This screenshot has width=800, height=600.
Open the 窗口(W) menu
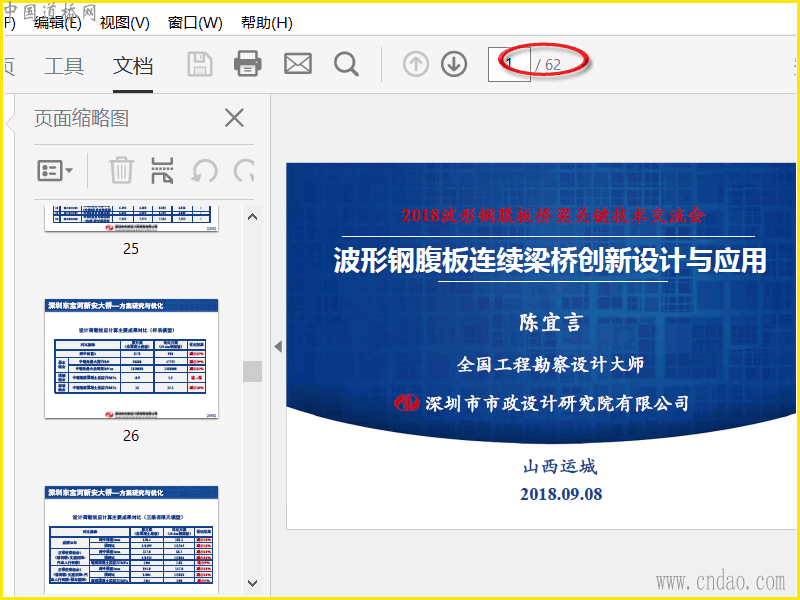(195, 23)
